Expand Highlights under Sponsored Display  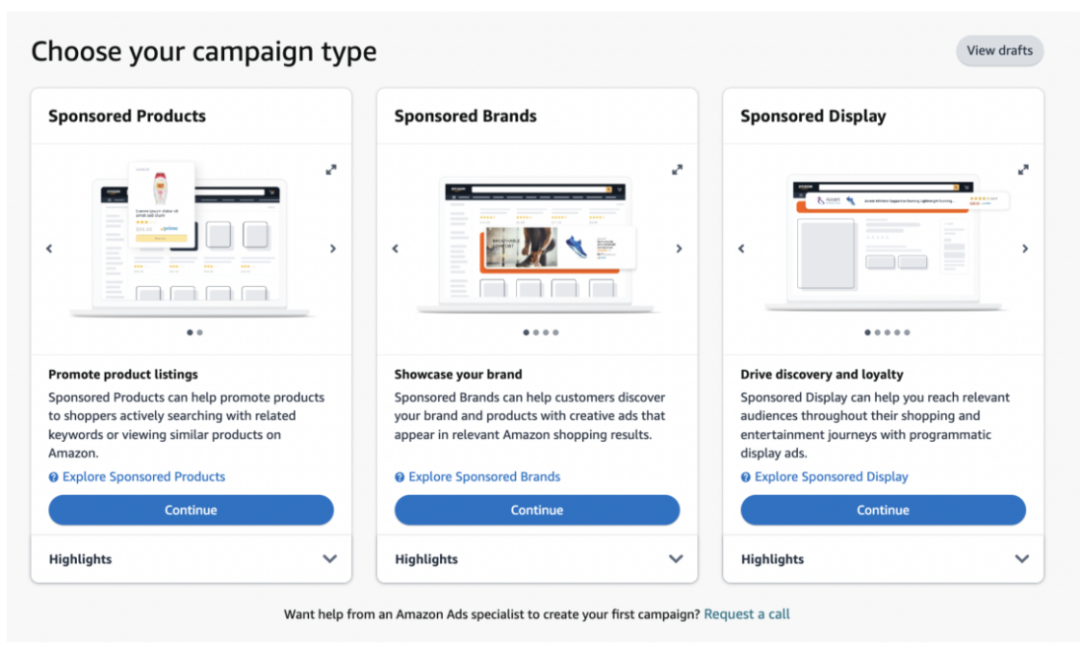tap(1022, 559)
